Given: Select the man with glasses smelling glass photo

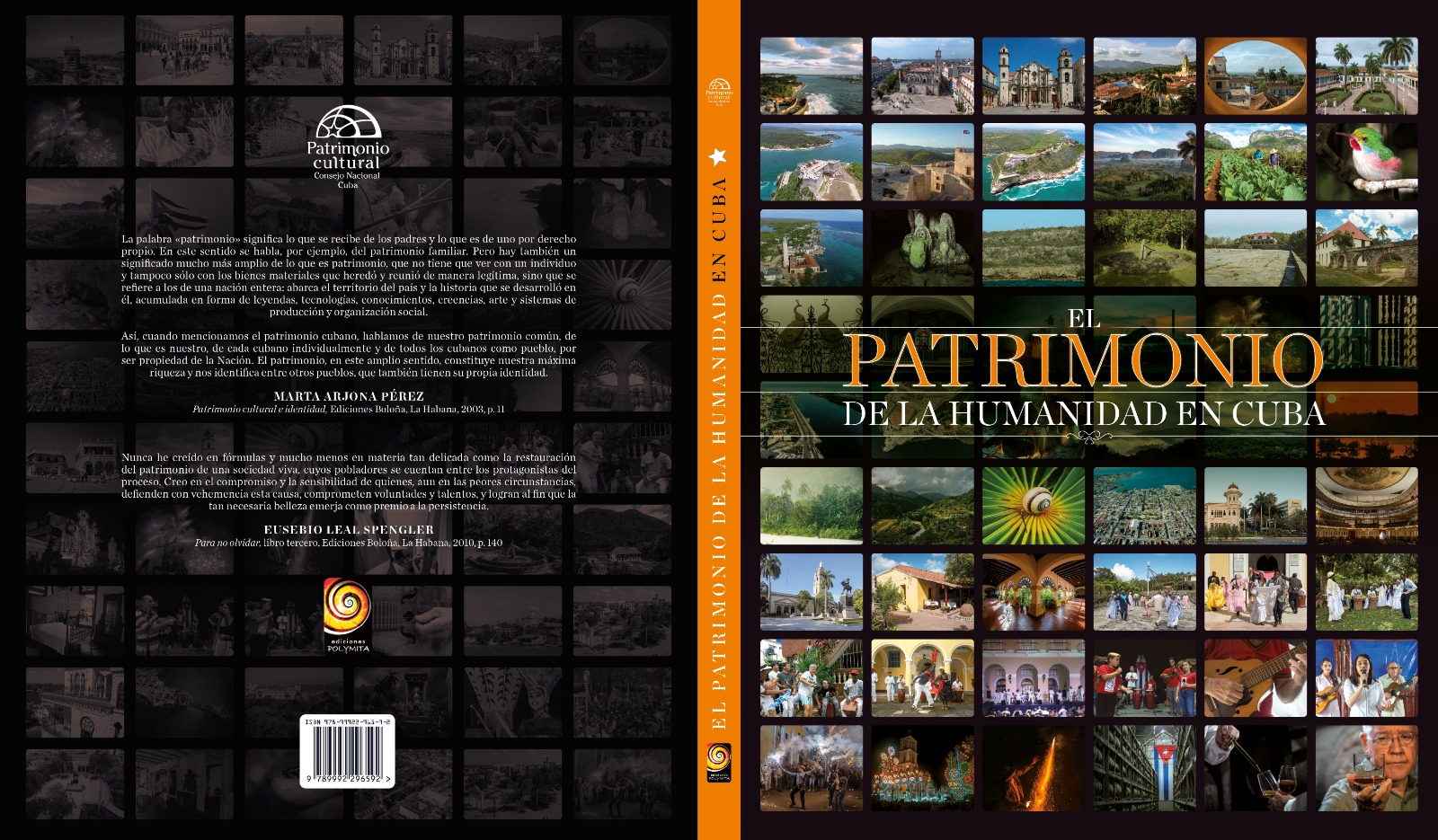Looking at the screenshot, I should 1366,768.
